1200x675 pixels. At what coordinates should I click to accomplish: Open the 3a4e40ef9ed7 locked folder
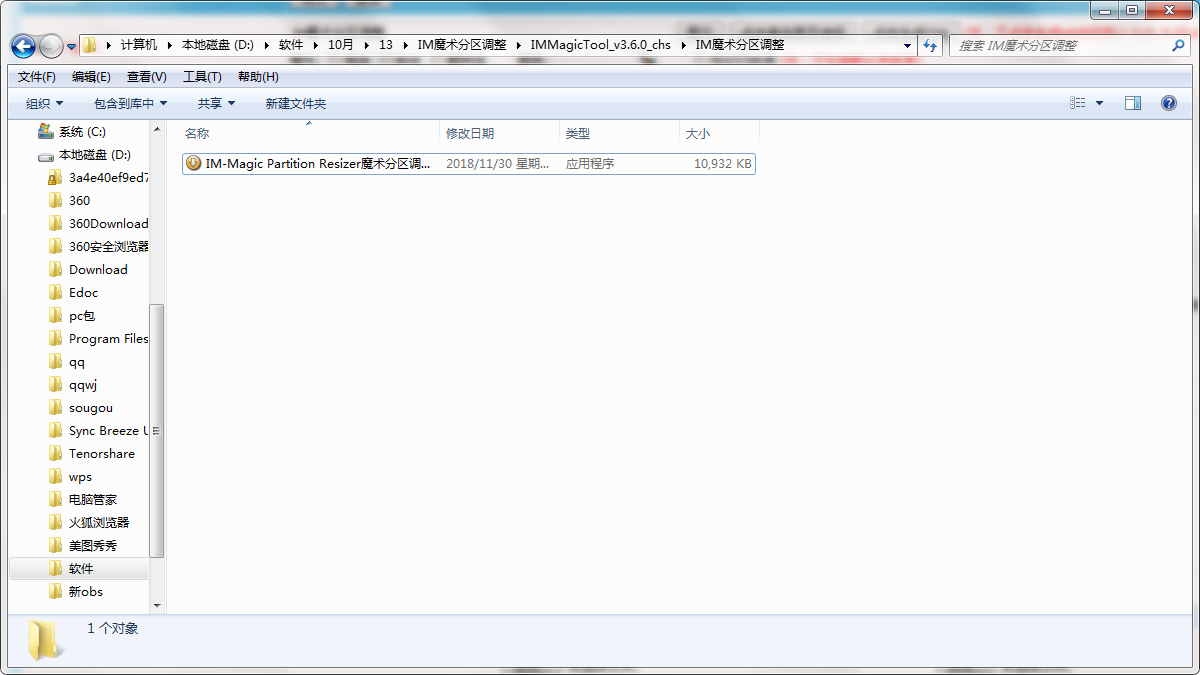coord(108,178)
